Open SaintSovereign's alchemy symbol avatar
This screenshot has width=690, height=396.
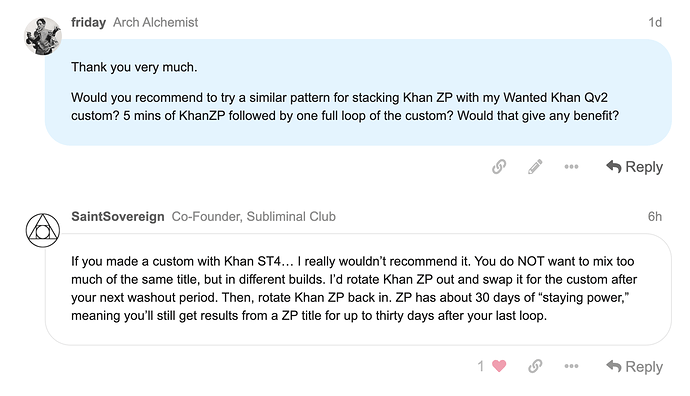[43, 230]
